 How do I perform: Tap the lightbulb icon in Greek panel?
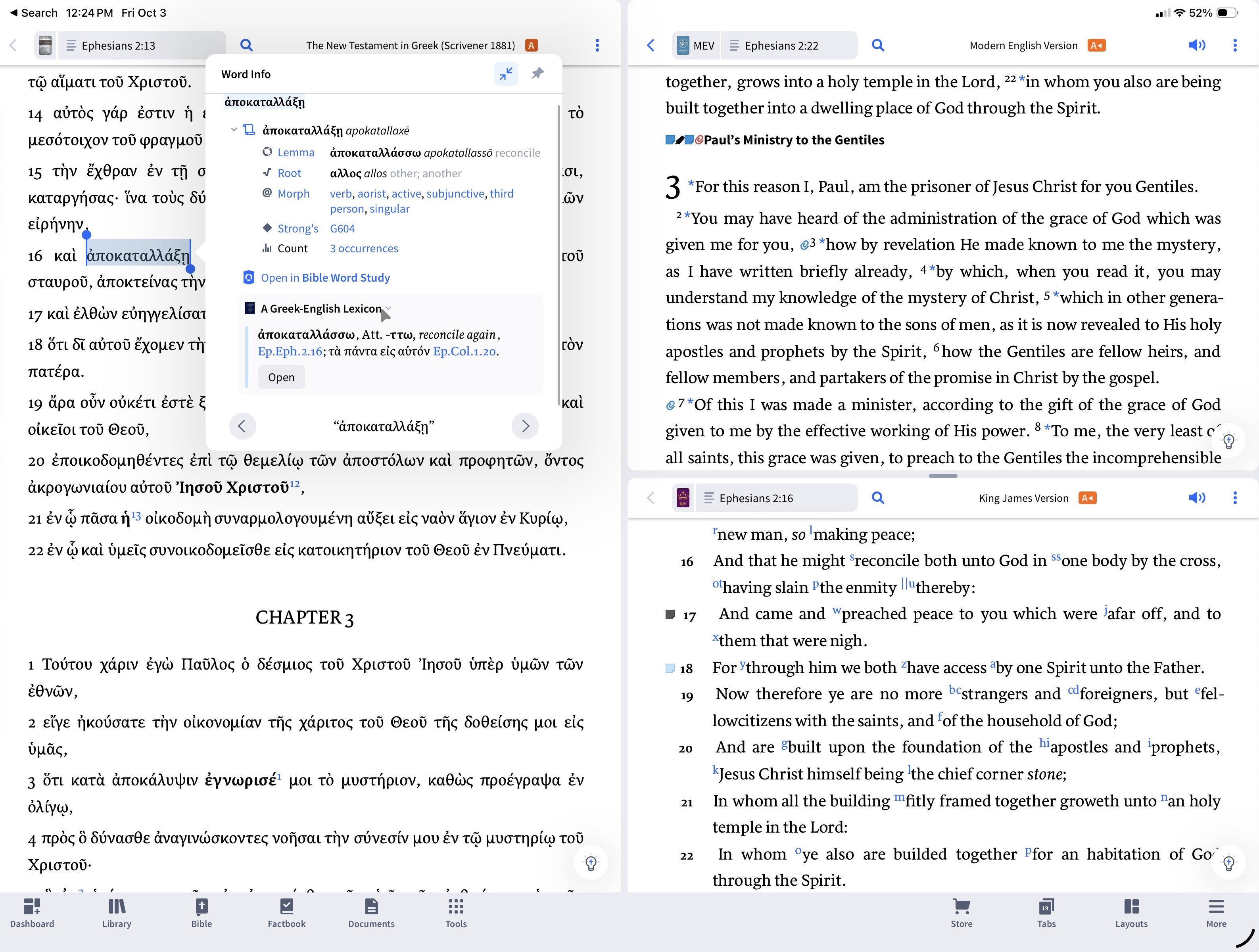[591, 863]
